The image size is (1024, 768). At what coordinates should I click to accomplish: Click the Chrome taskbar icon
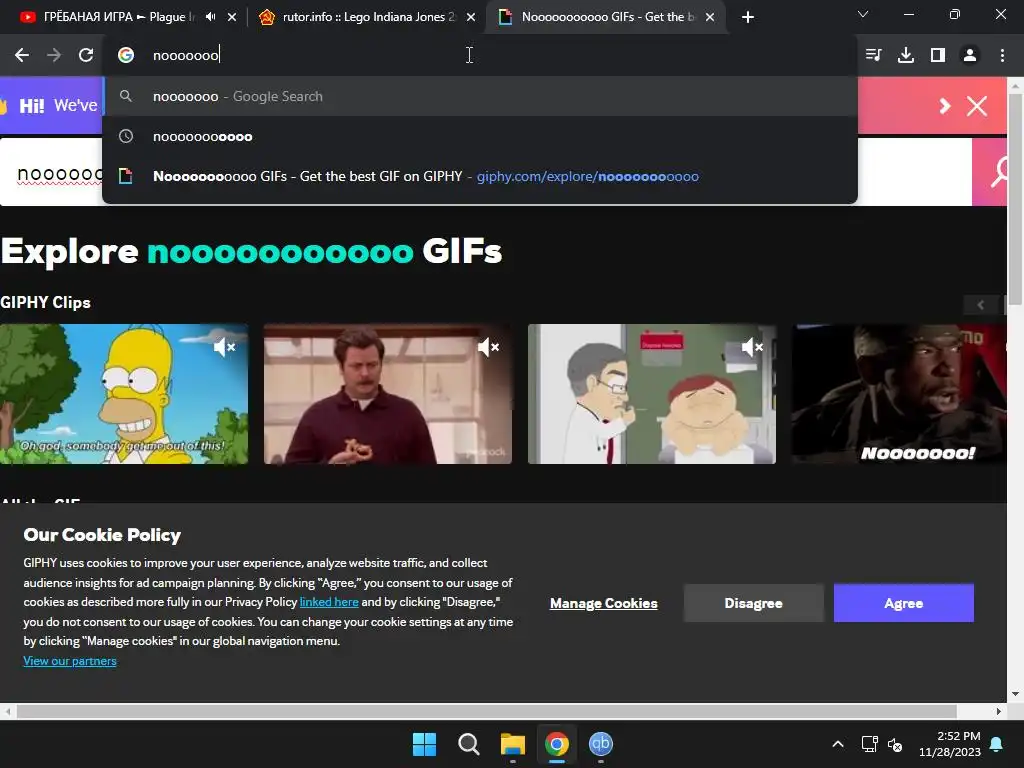556,744
